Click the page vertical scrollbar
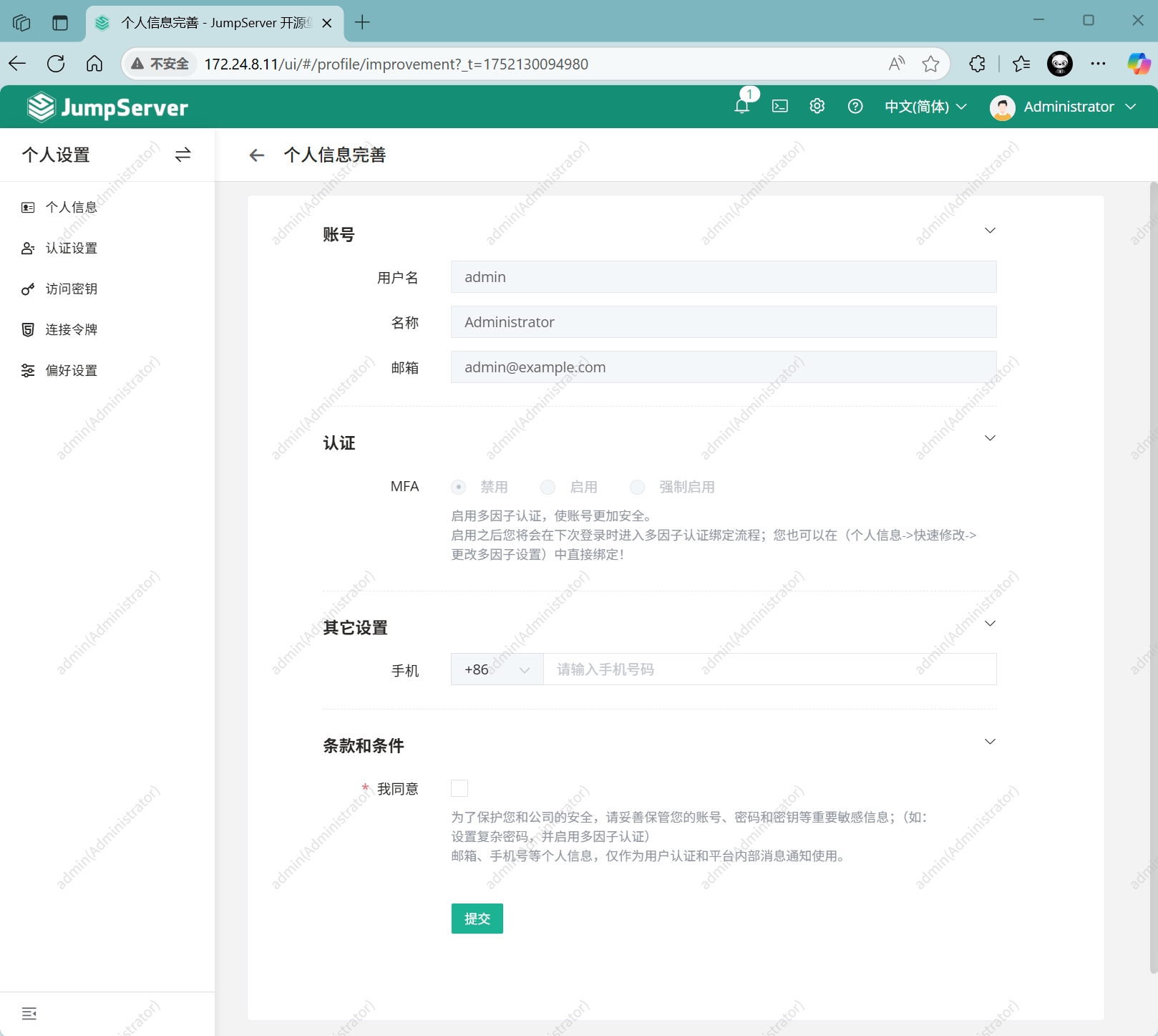Screen dimensions: 1158x1036 click(1152, 573)
